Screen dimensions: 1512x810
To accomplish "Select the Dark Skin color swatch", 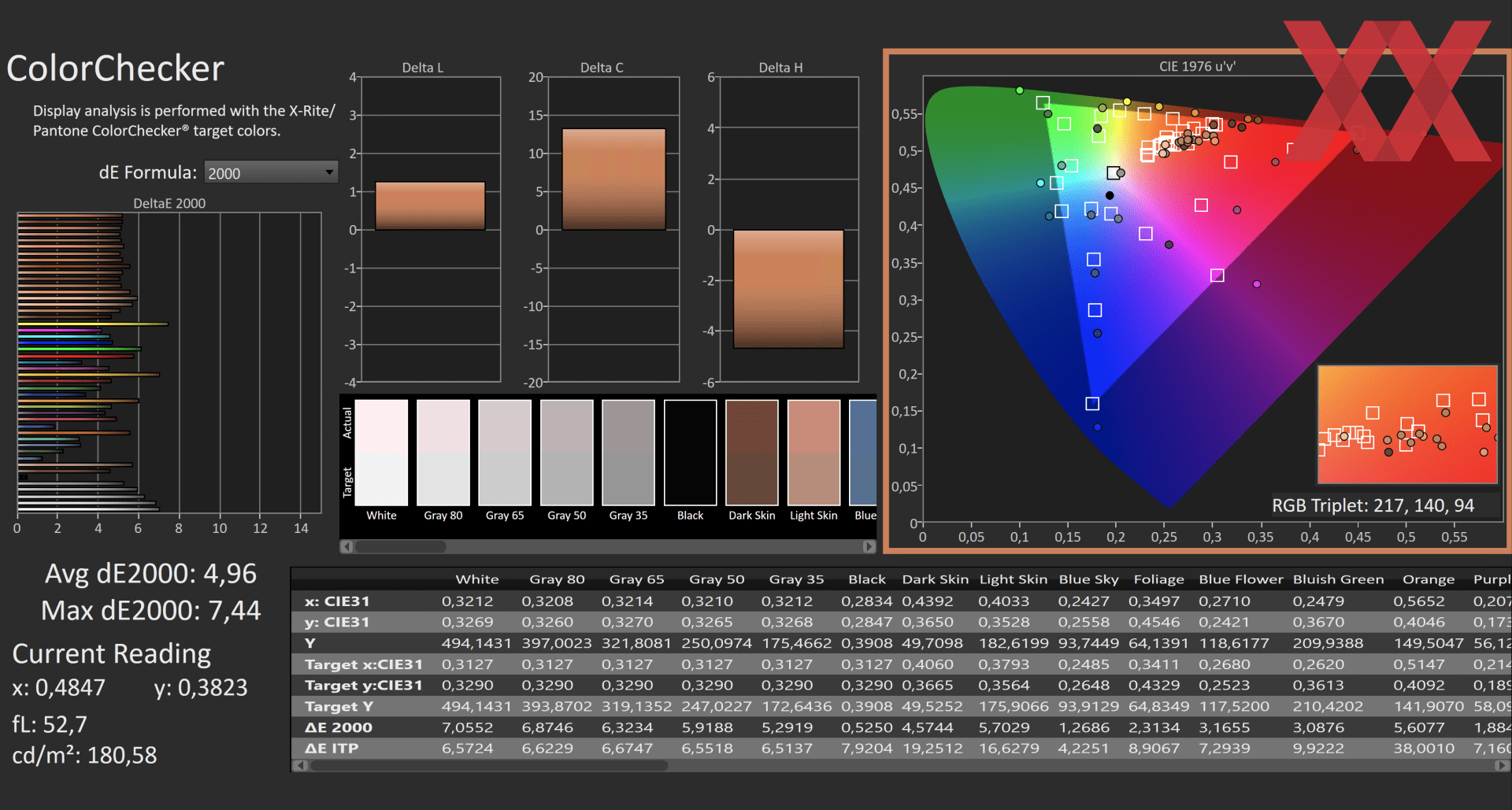I will (752, 453).
